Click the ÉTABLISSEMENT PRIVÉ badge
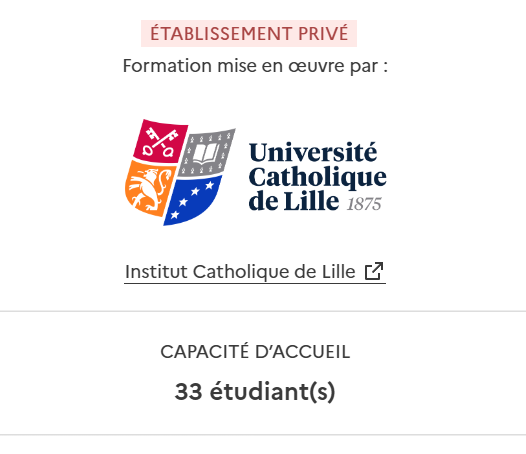This screenshot has width=526, height=454. 249,34
